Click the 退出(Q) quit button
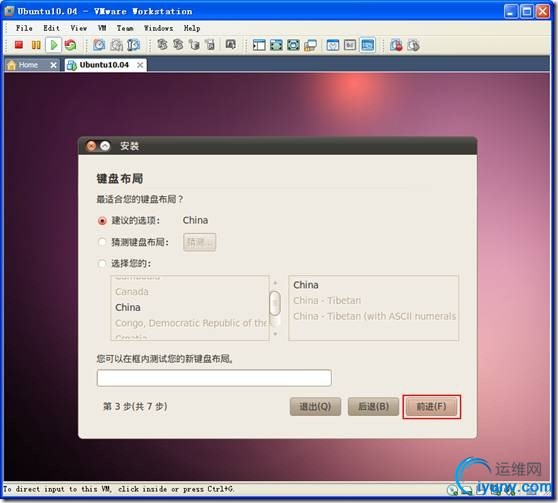Image resolution: width=558 pixels, height=503 pixels. pyautogui.click(x=315, y=407)
